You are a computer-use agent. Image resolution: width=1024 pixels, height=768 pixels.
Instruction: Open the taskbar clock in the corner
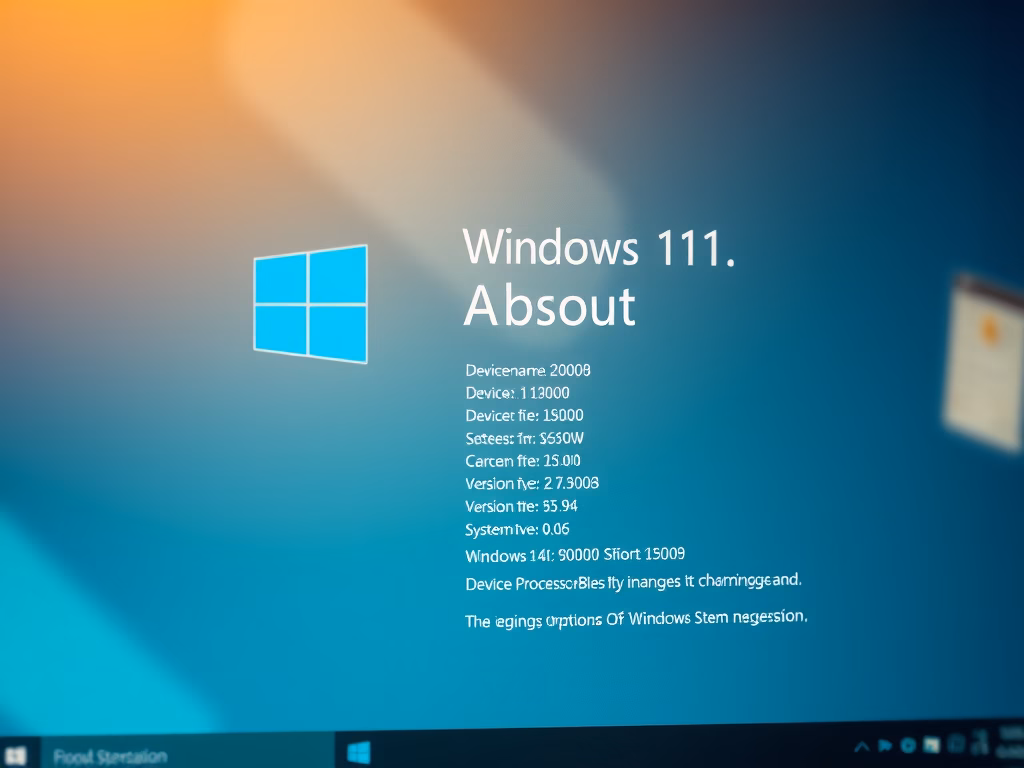pyautogui.click(x=1011, y=741)
